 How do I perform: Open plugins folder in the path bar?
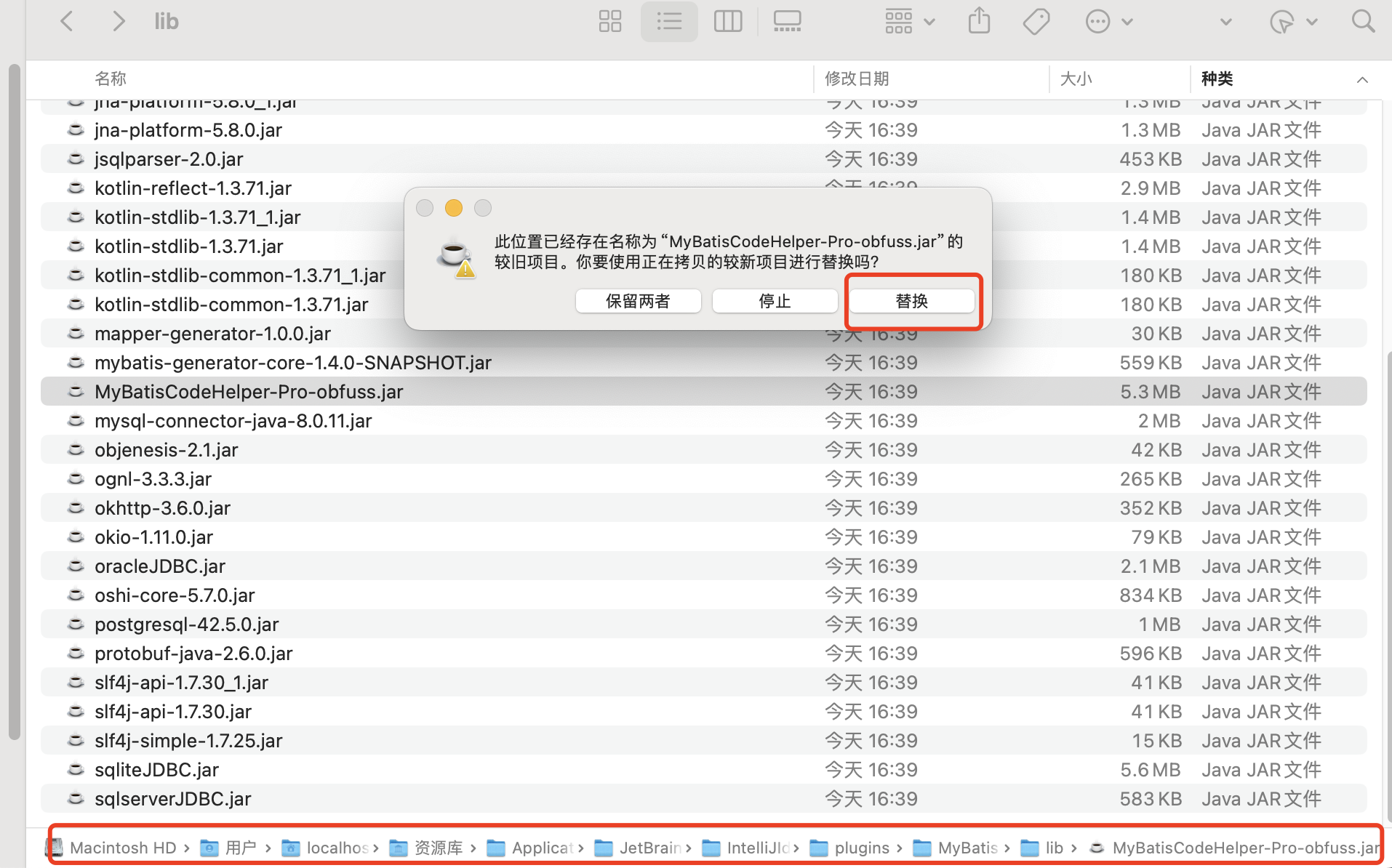(x=850, y=848)
